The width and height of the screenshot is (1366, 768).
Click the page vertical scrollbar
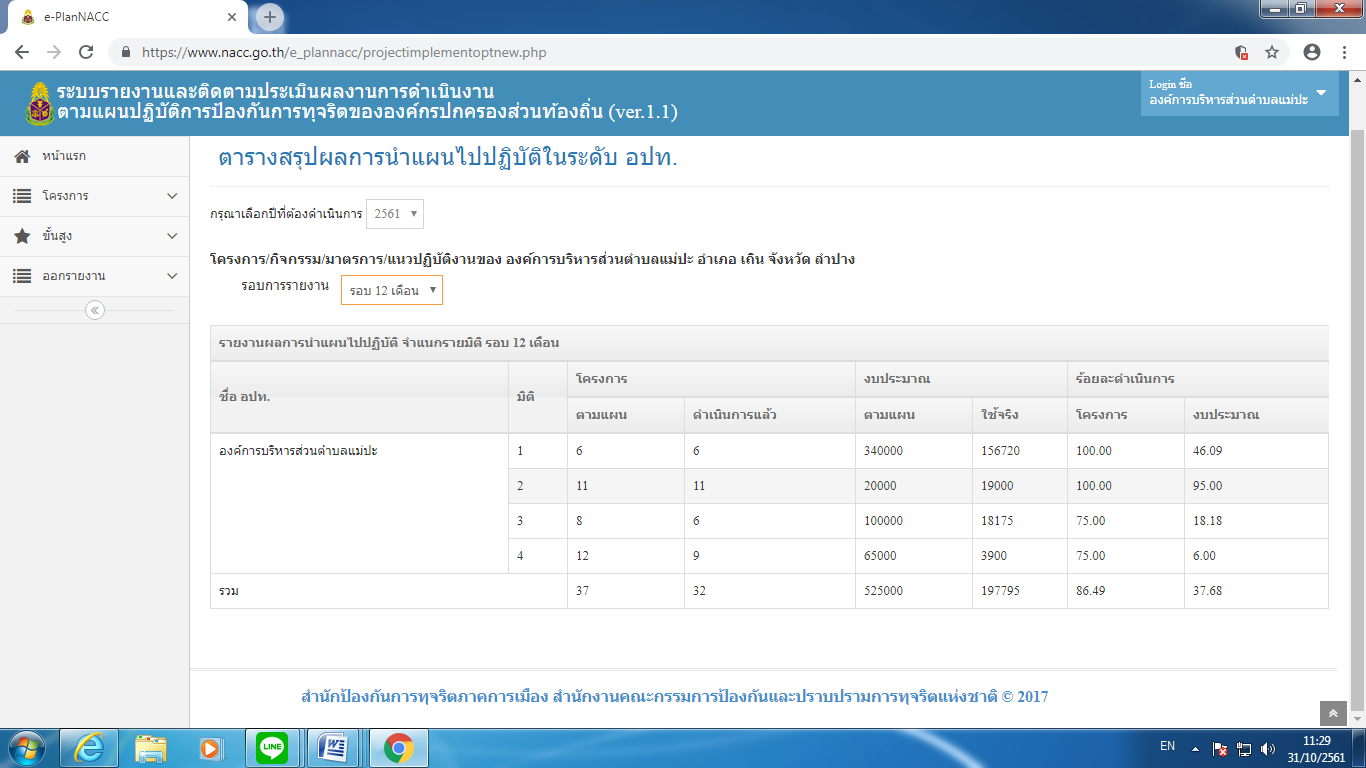click(x=1357, y=400)
